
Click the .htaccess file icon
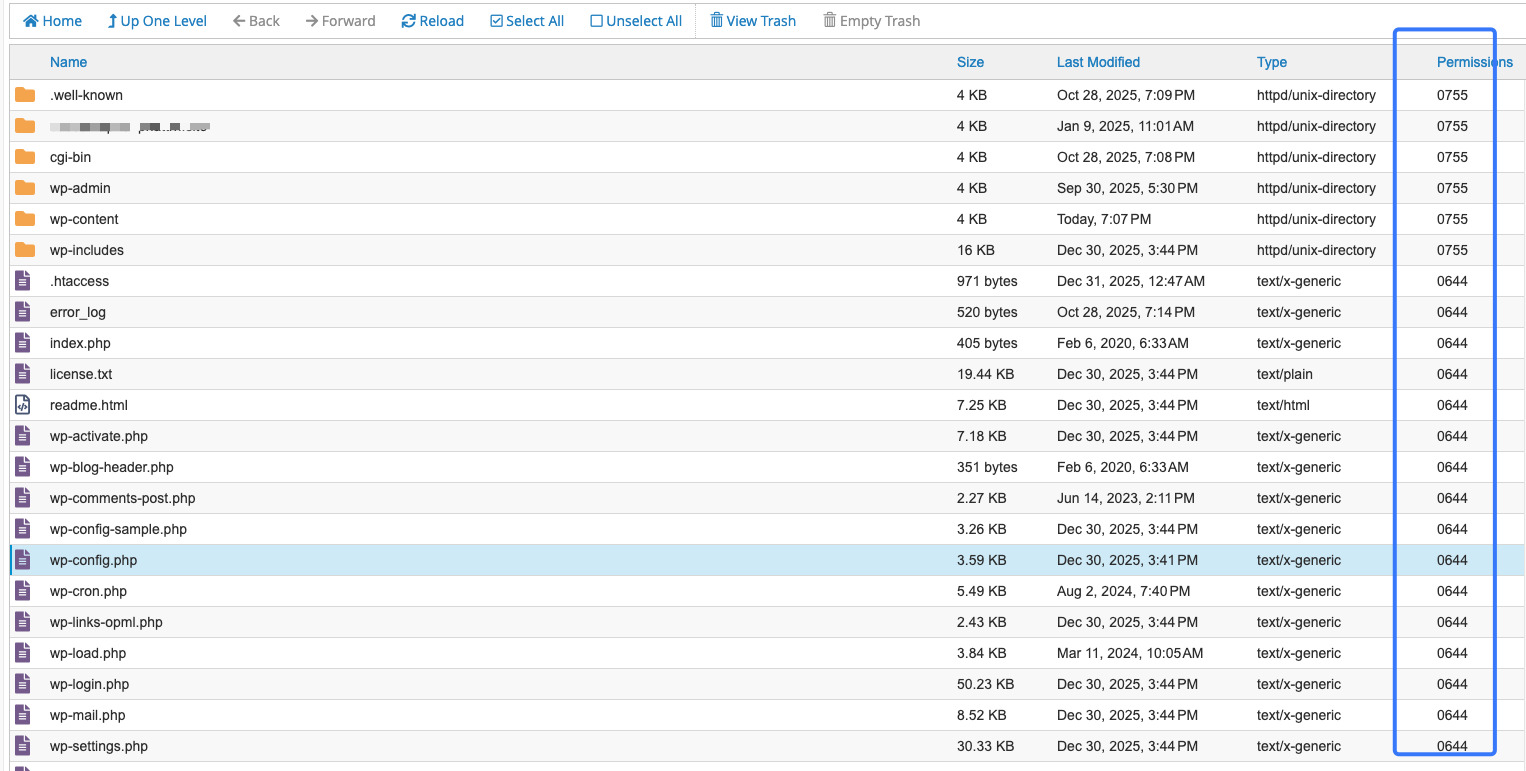click(x=23, y=281)
